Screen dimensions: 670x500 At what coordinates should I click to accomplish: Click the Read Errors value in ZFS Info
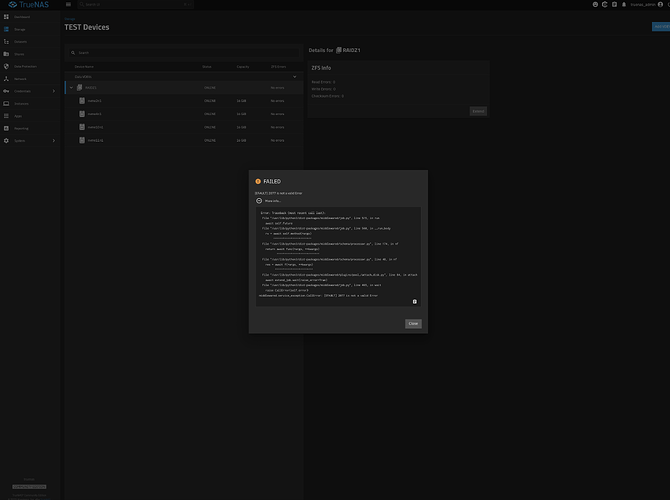[x=334, y=82]
